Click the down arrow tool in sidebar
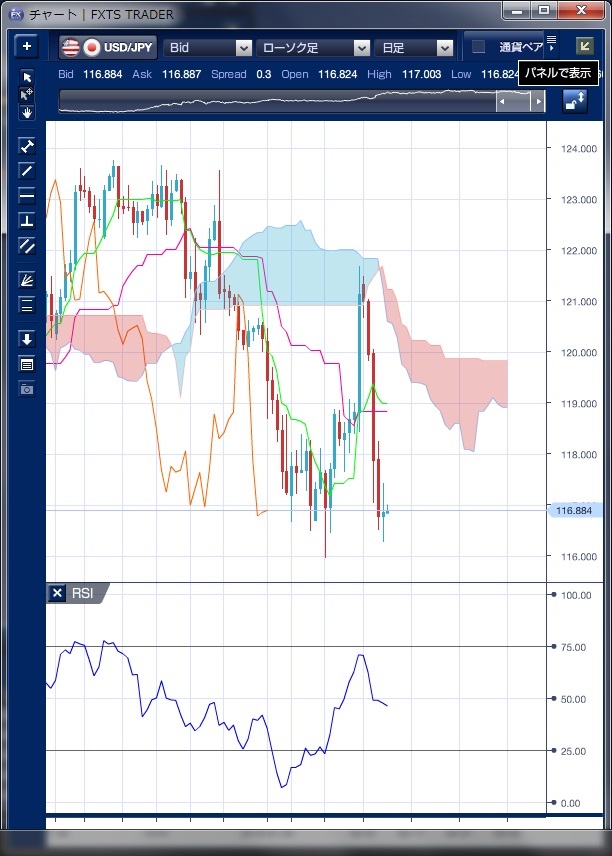Viewport: 612px width, 856px height. (27, 339)
